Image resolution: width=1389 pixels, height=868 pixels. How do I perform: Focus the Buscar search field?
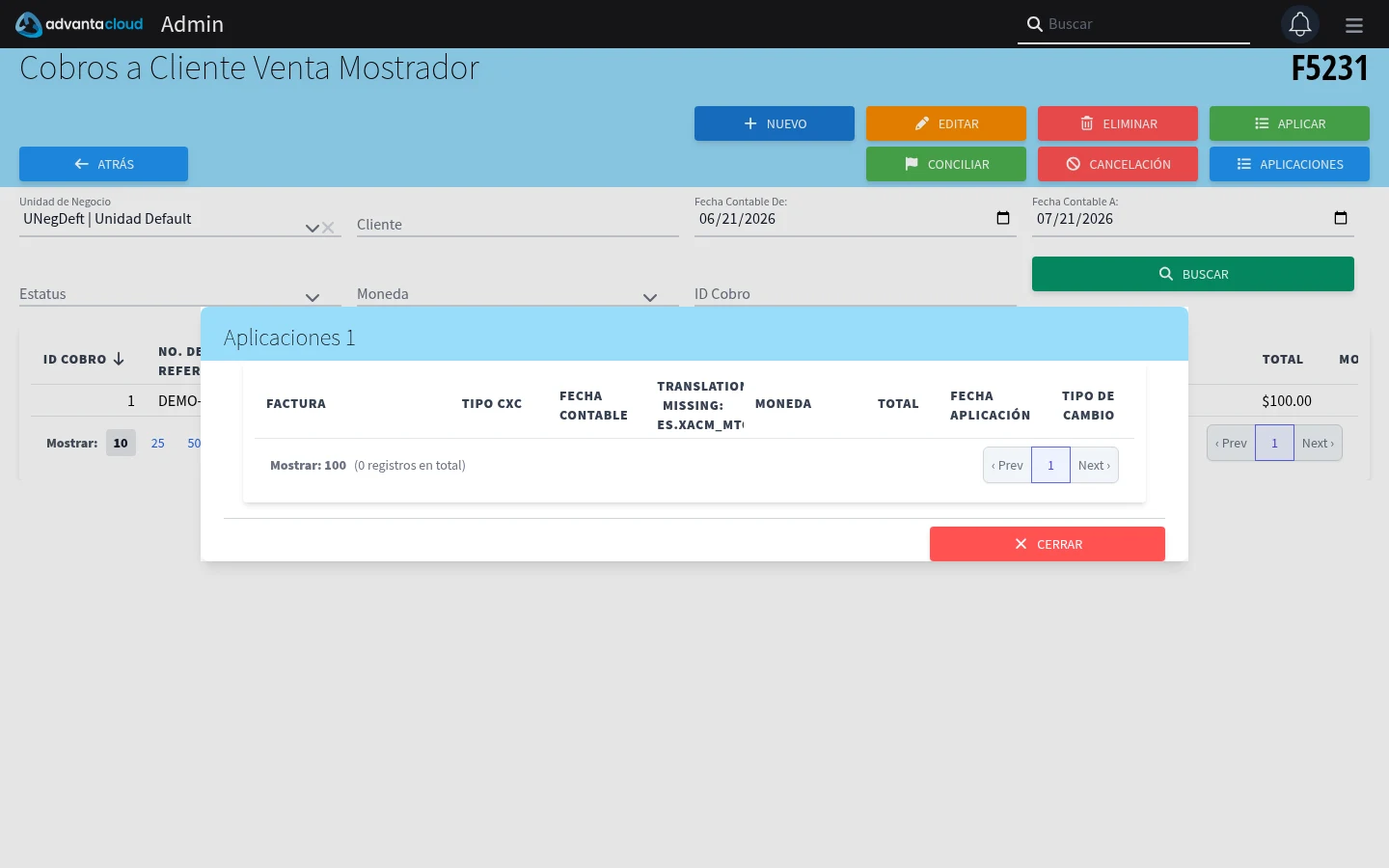tap(1146, 24)
